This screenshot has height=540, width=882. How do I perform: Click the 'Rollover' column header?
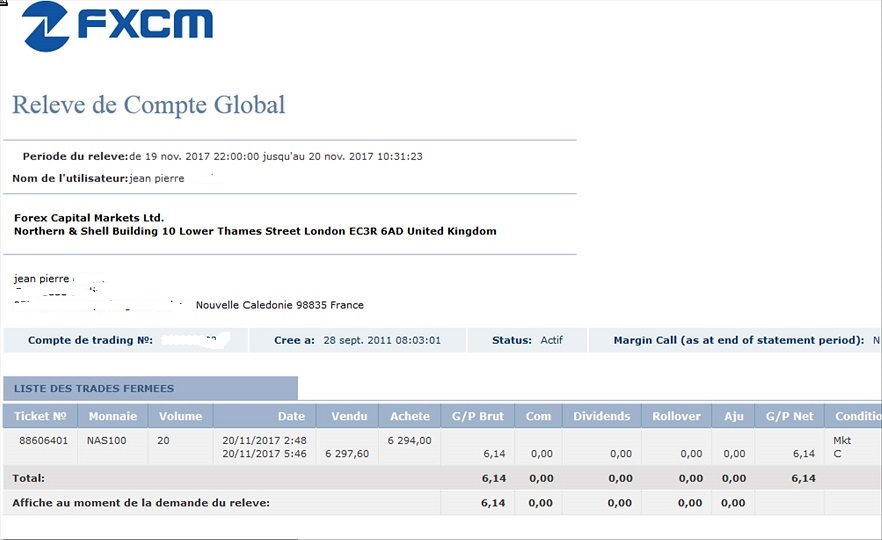[677, 416]
